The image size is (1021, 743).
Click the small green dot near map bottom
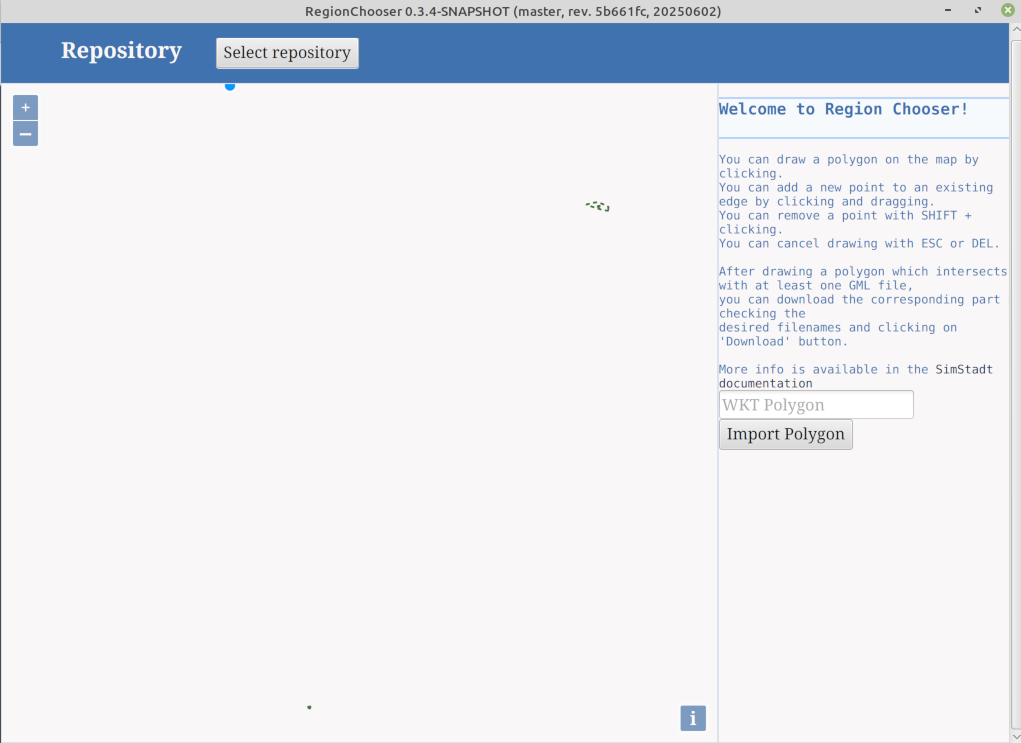(x=309, y=707)
